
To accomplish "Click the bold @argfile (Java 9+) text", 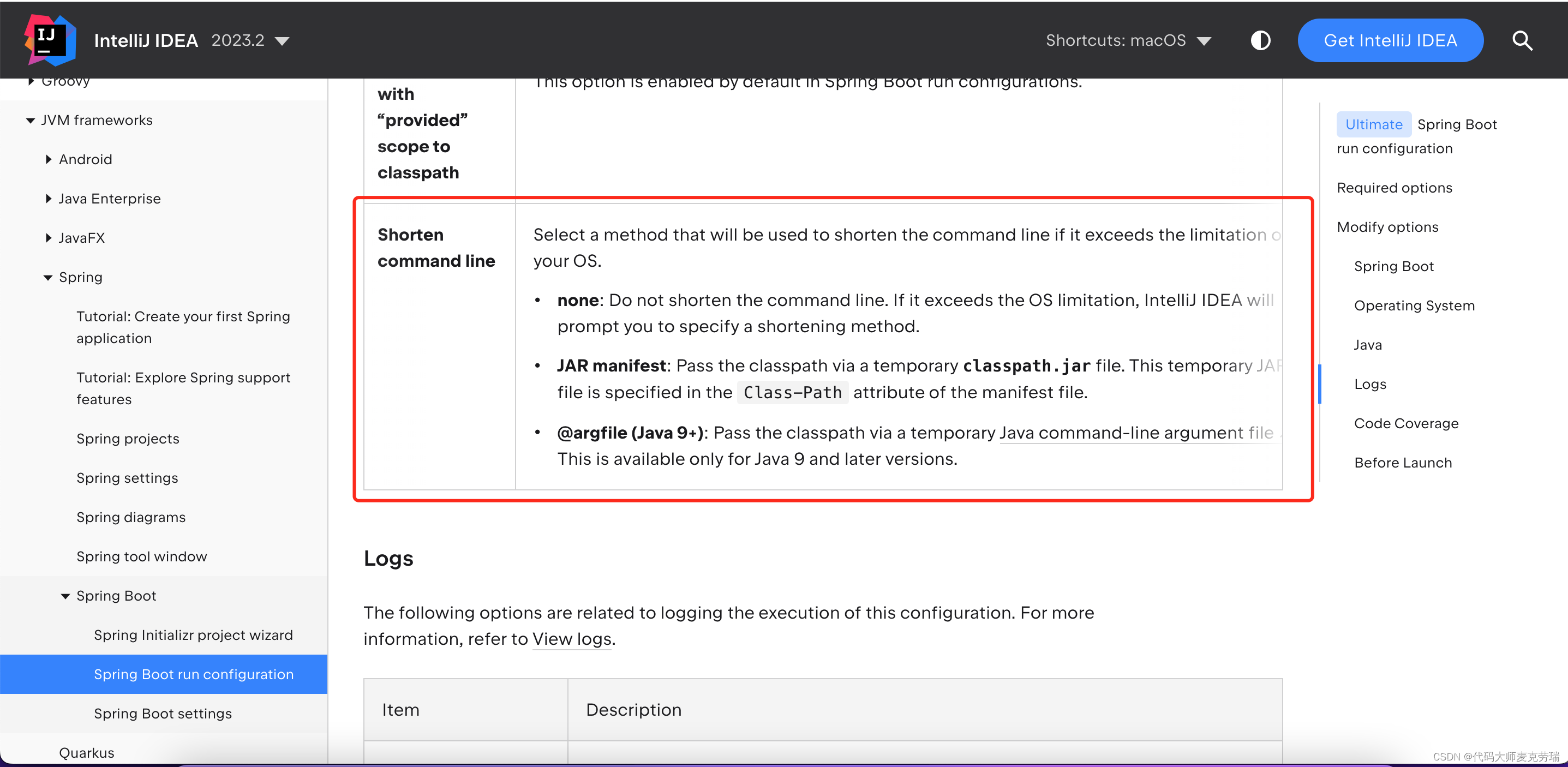I will pos(630,433).
